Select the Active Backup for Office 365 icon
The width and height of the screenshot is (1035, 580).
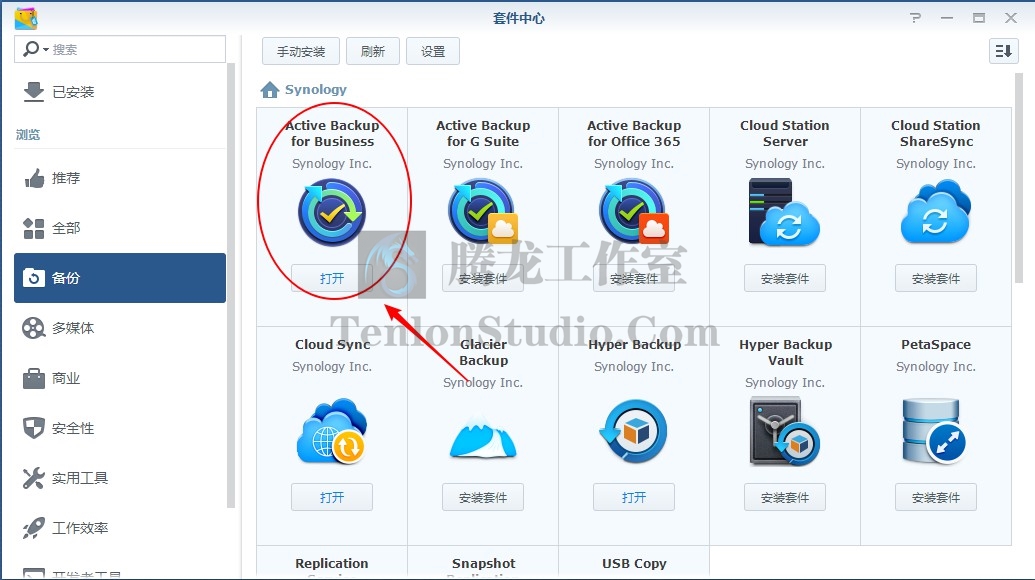point(634,212)
